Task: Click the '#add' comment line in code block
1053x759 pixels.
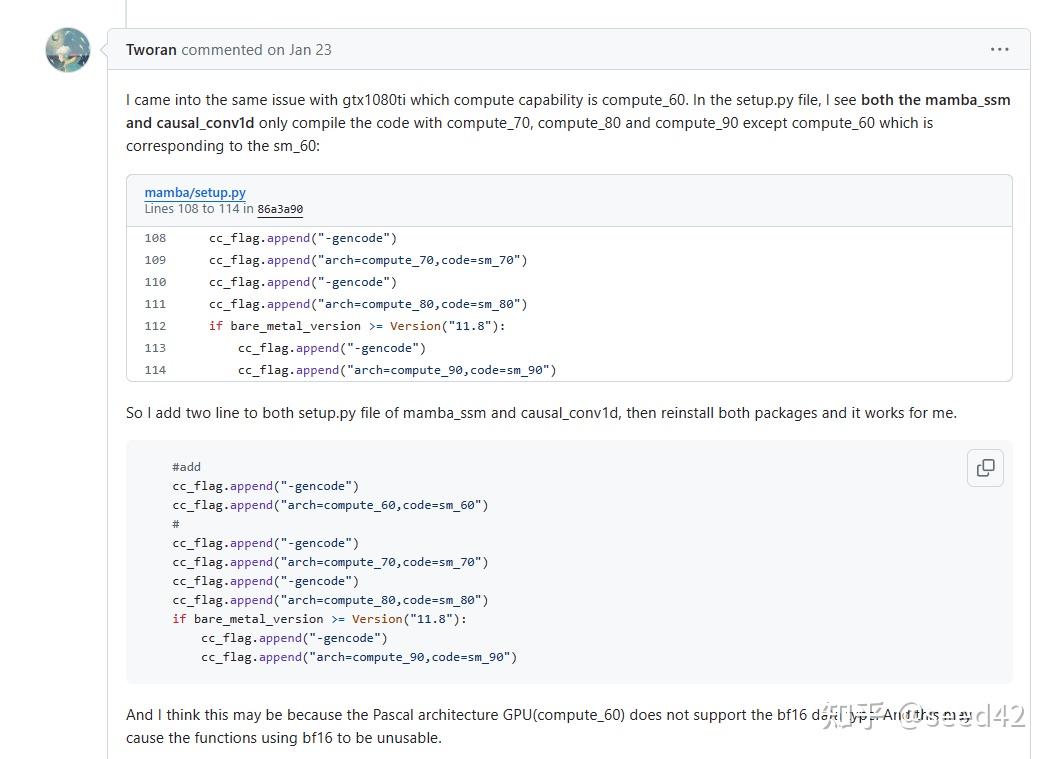Action: [186, 467]
